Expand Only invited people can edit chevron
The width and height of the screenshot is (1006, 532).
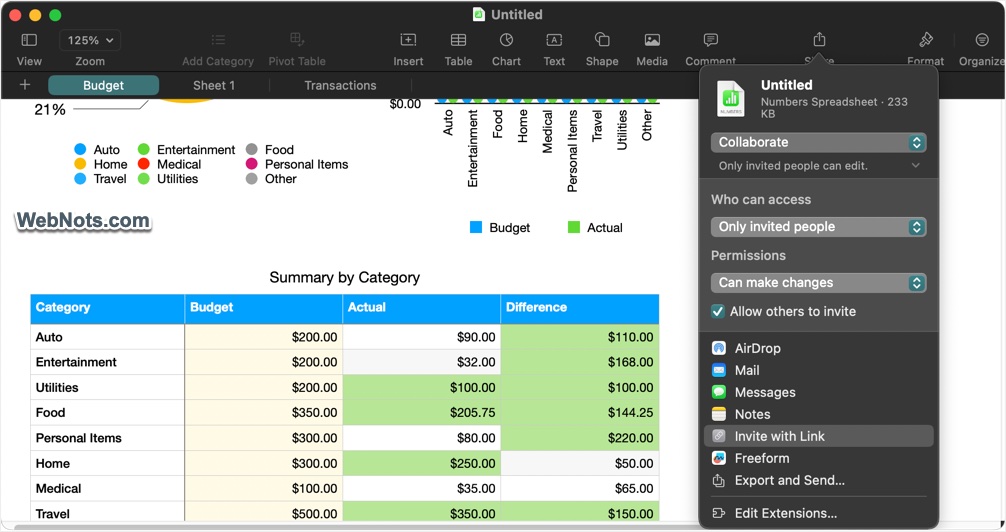click(x=916, y=166)
